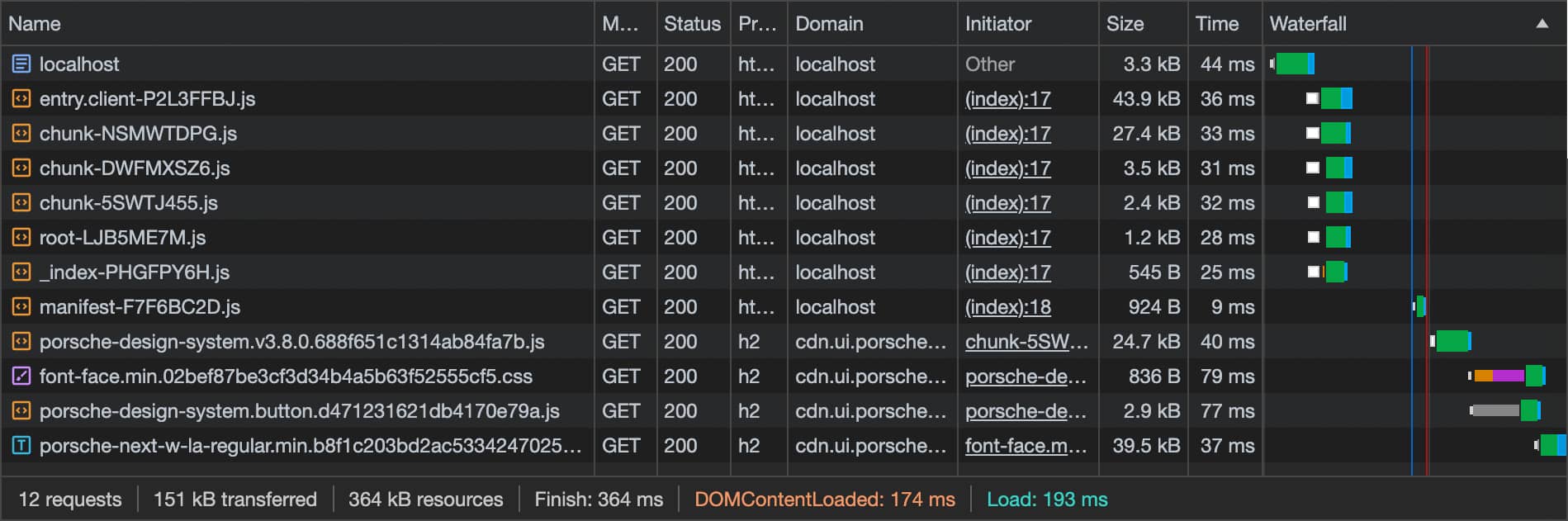This screenshot has width=1568, height=521.
Task: Open the font-face.m… initiator link
Action: coord(1026,446)
